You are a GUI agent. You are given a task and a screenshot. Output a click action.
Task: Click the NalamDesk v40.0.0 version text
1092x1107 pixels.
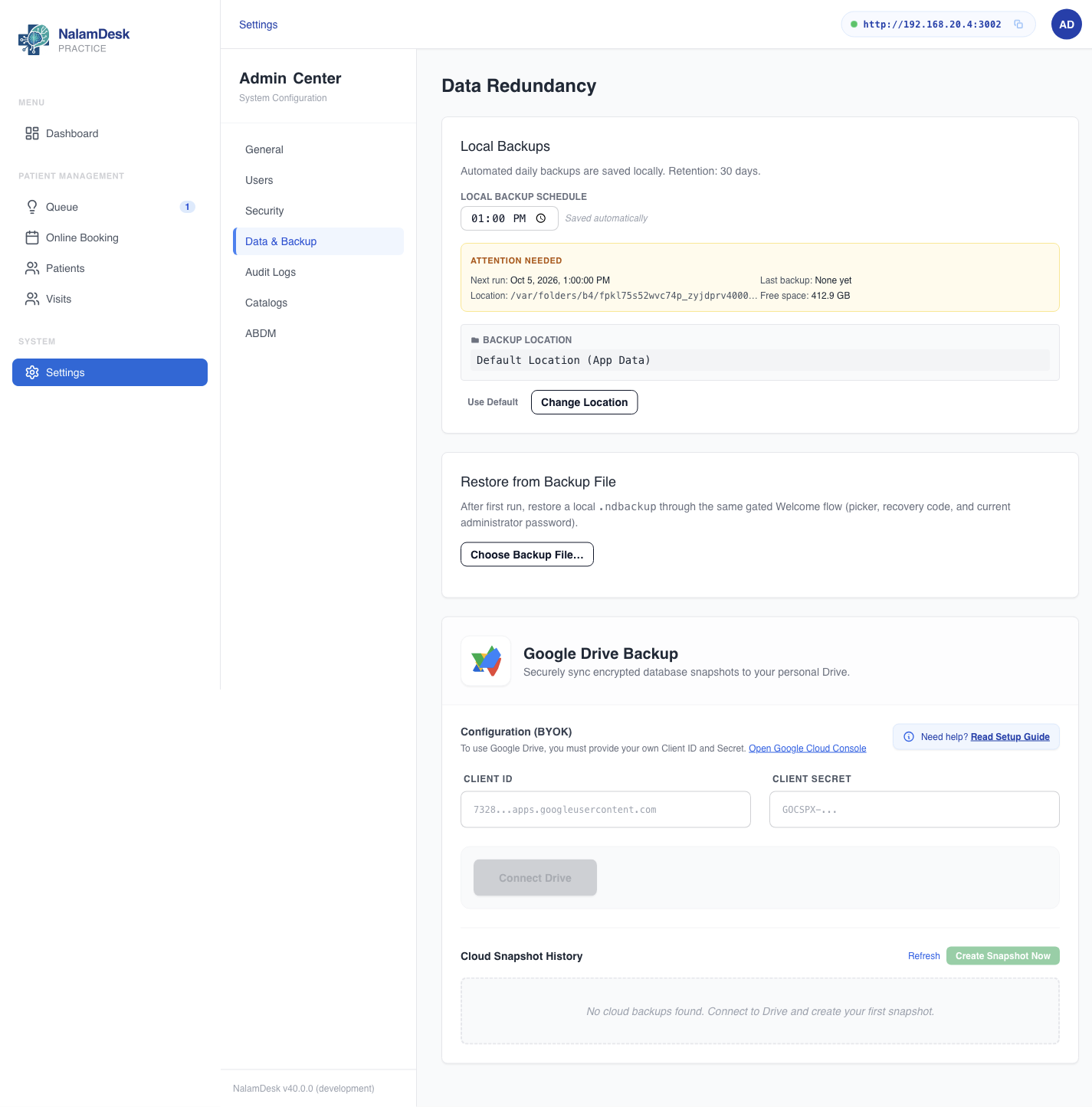pyautogui.click(x=303, y=1089)
